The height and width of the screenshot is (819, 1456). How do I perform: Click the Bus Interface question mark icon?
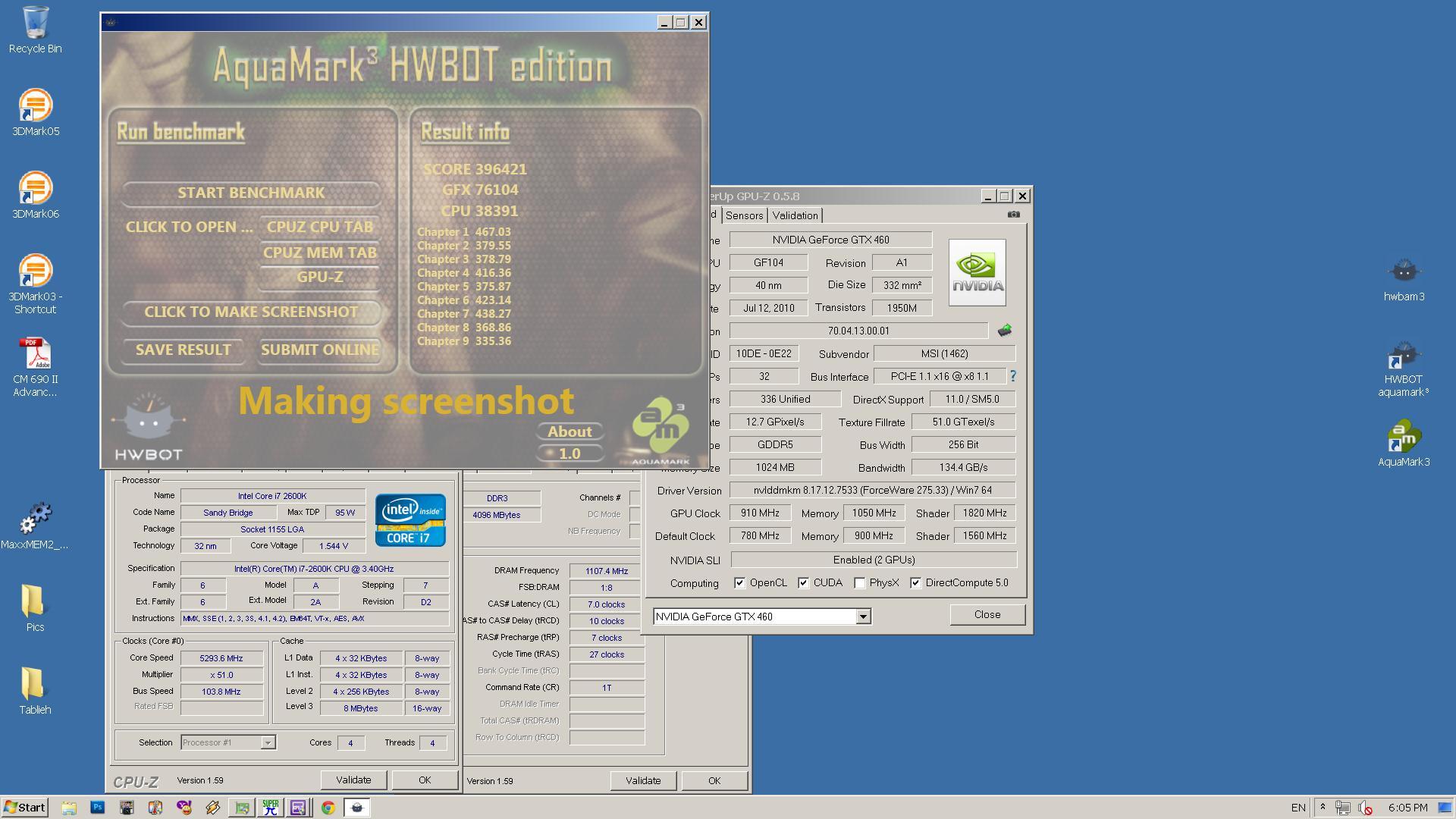1012,376
